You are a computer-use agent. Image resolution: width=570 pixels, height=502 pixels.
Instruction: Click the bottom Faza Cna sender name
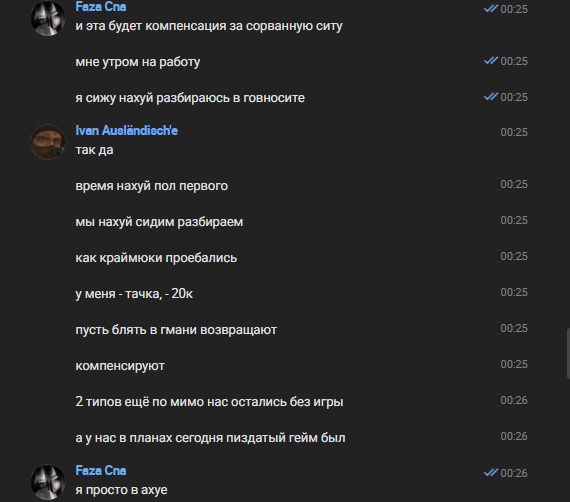click(101, 471)
